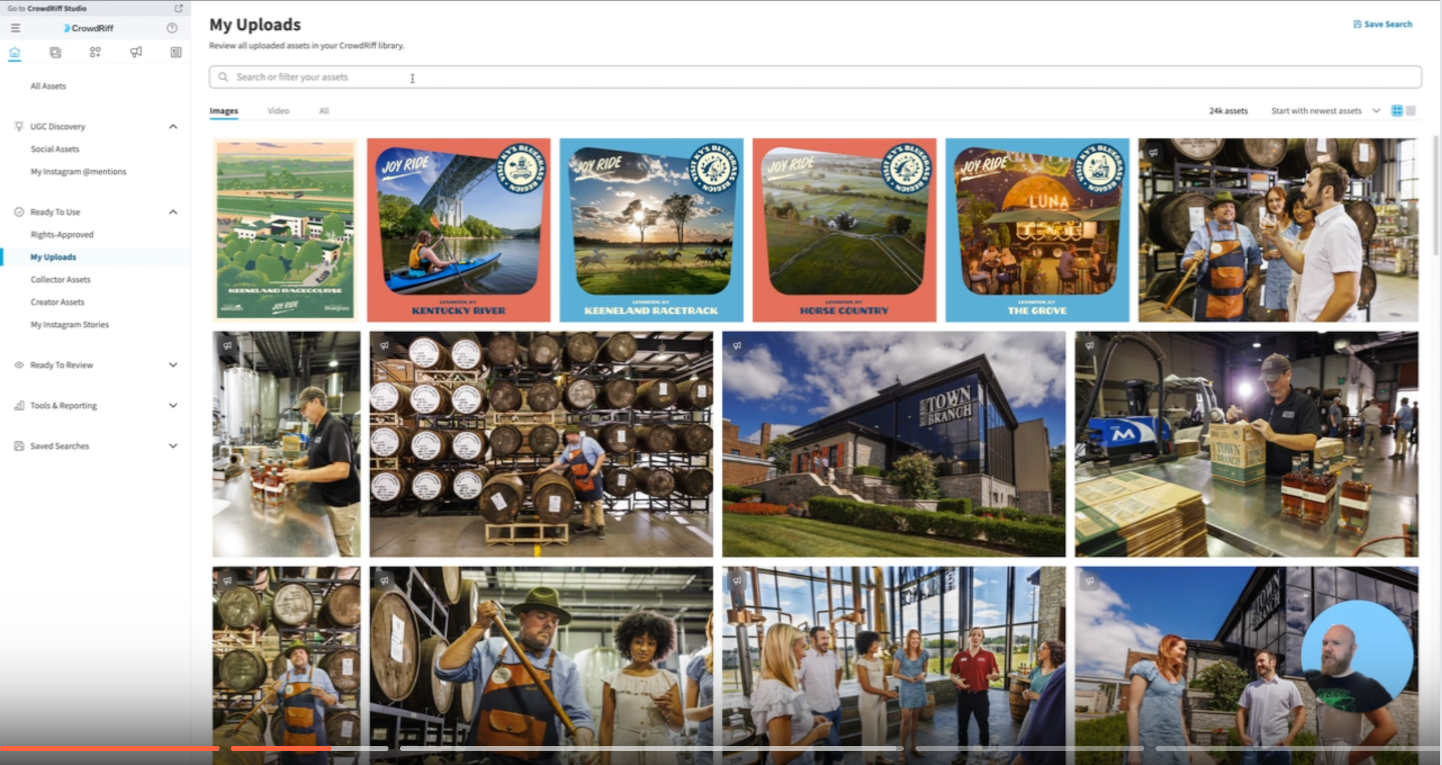The height and width of the screenshot is (765, 1442).
Task: Open My Instagram @mentions
Action: [x=78, y=172]
